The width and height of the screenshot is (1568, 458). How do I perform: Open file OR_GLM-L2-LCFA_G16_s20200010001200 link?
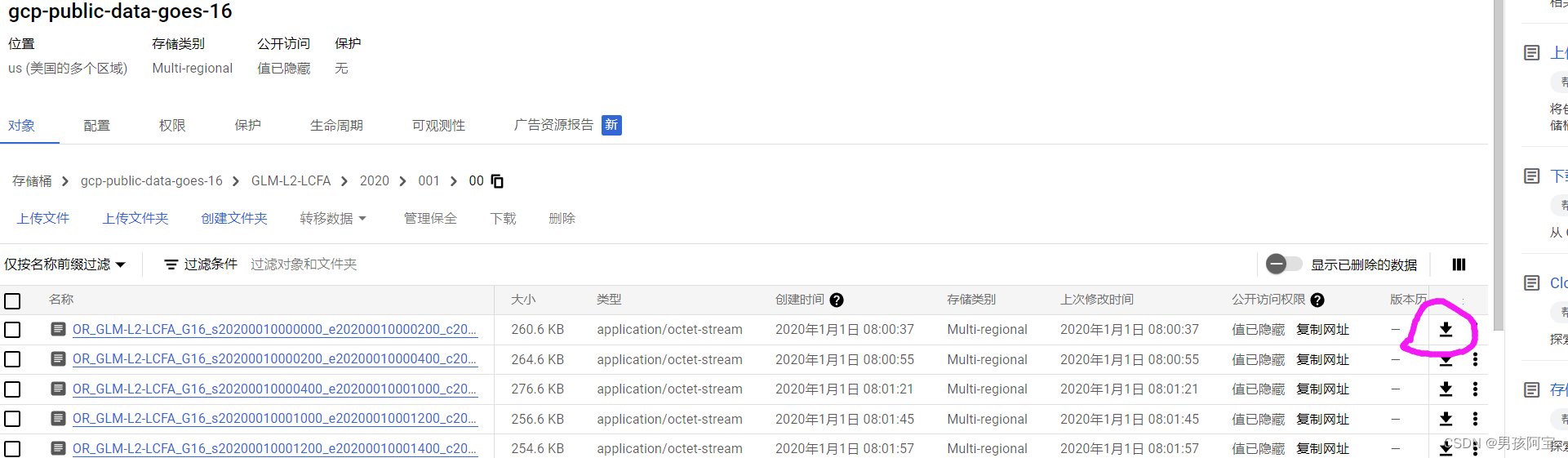275,449
